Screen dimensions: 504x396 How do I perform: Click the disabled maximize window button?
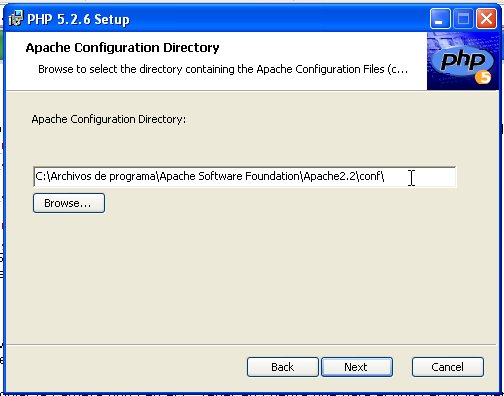tap(463, 19)
